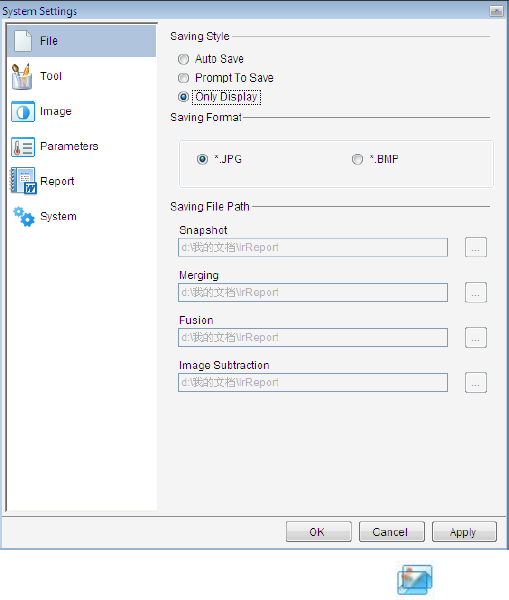Choose *.BMP saving format
509x600 pixels.
pos(357,159)
